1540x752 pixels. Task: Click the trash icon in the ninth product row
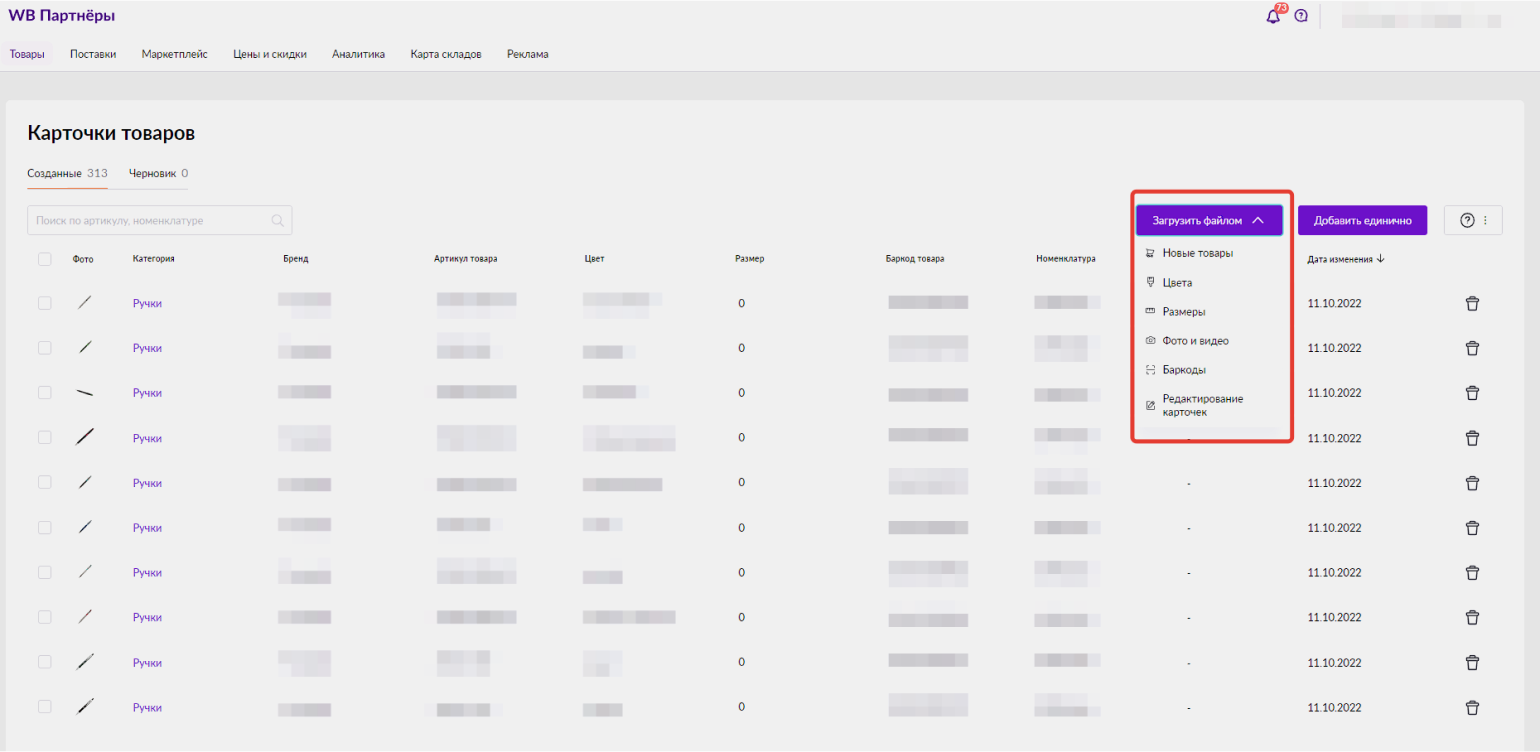1472,662
